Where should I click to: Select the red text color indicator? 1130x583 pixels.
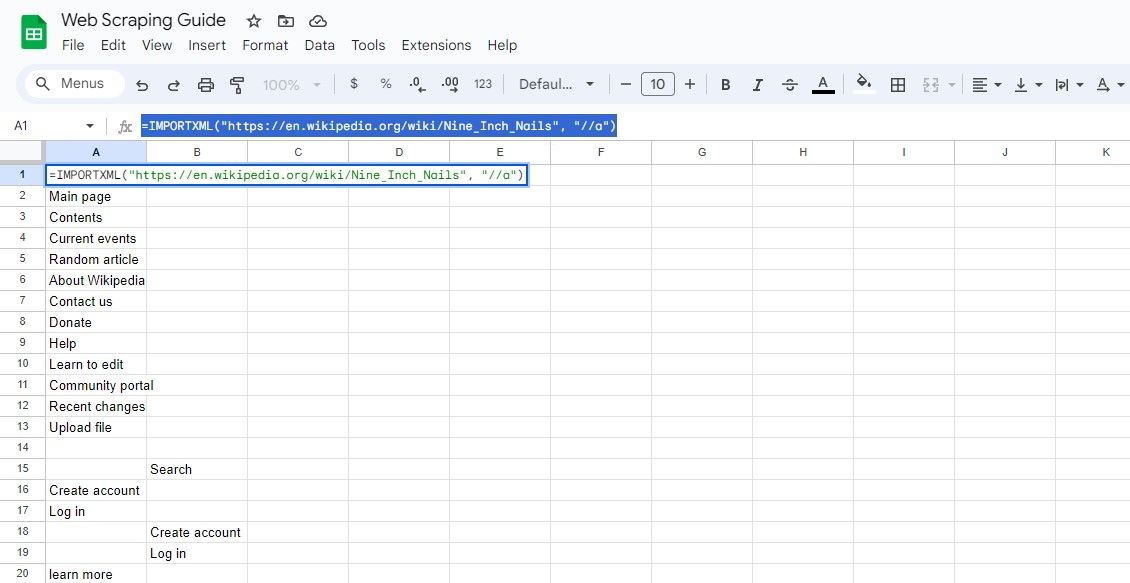823,90
